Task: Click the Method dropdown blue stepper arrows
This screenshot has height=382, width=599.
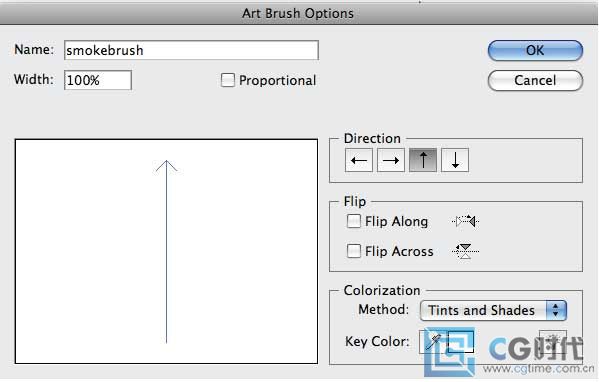Action: [x=556, y=310]
